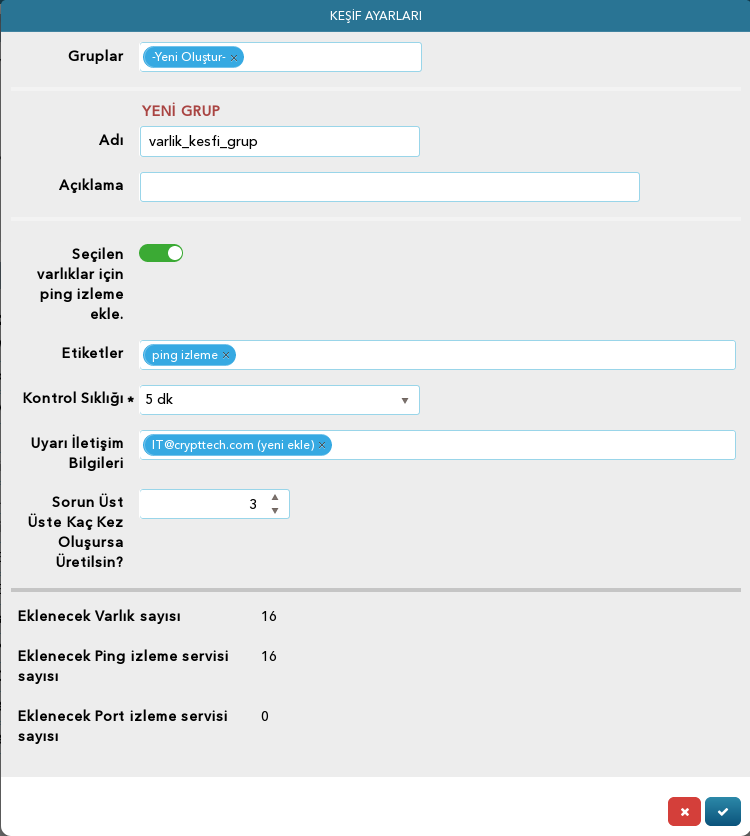Decrease the consecutive problem count with down arrow
The image size is (750, 836).
point(275,511)
